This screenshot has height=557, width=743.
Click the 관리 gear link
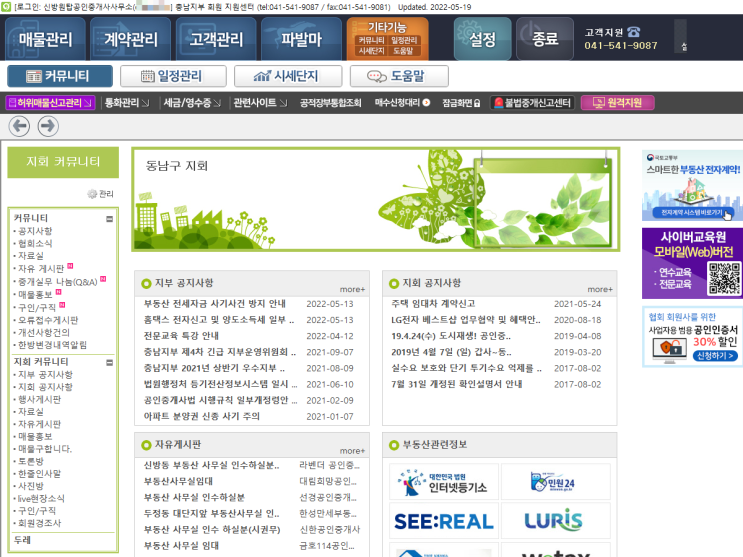click(x=100, y=193)
